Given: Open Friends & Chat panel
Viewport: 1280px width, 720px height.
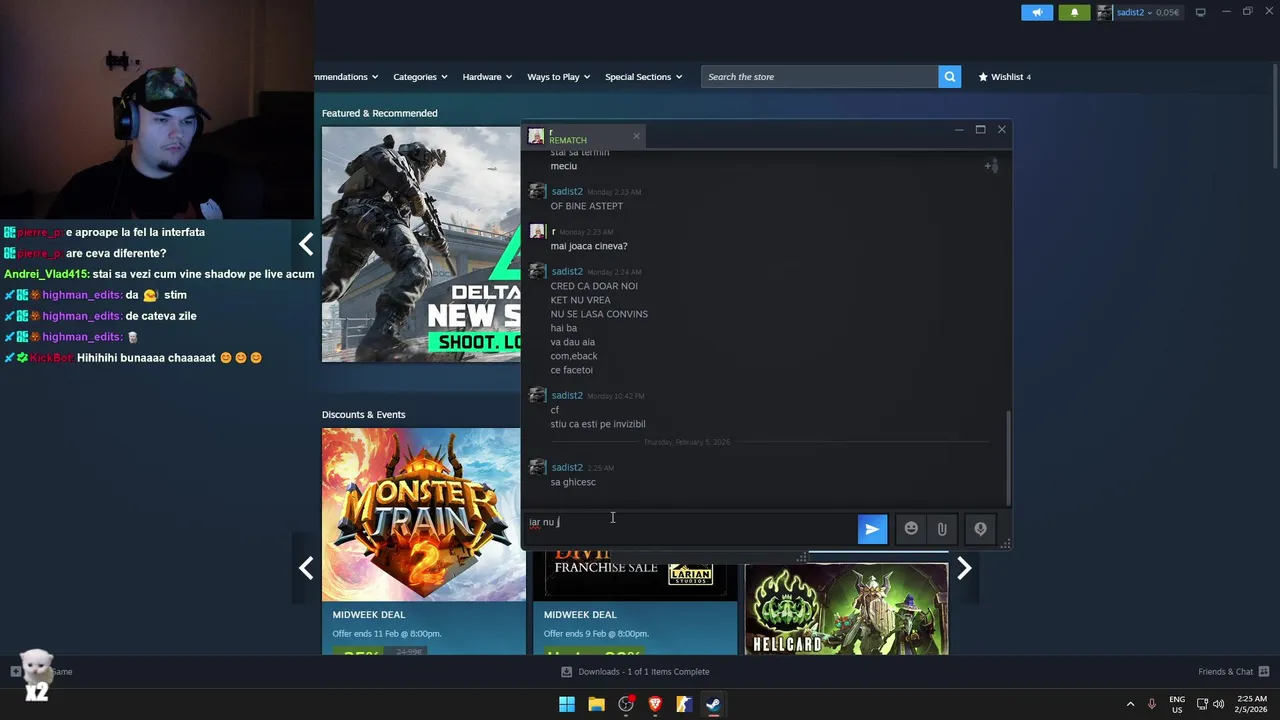Looking at the screenshot, I should click(x=1233, y=671).
